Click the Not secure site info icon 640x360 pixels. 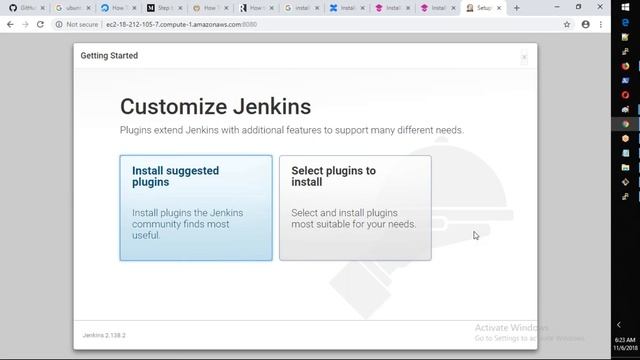[59, 24]
